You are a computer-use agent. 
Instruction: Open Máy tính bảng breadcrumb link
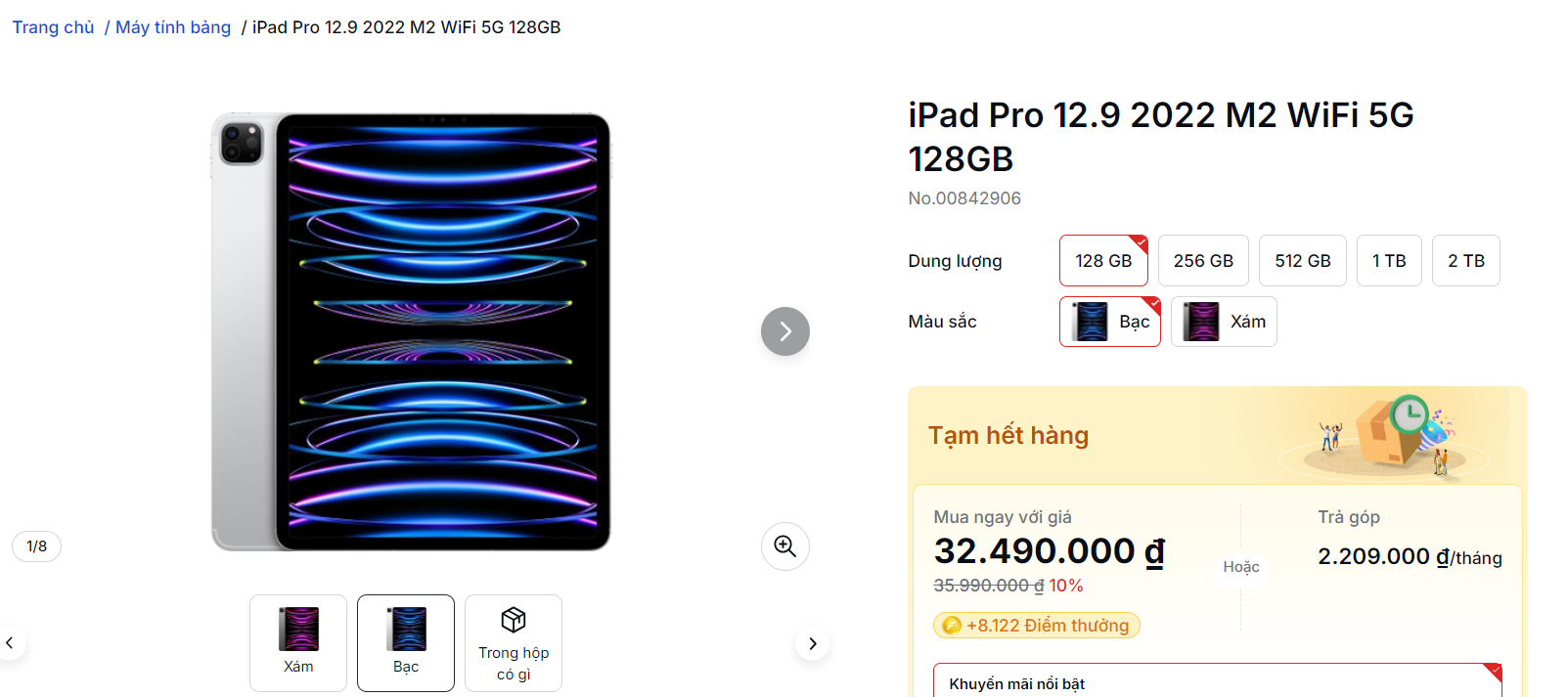pos(173,27)
